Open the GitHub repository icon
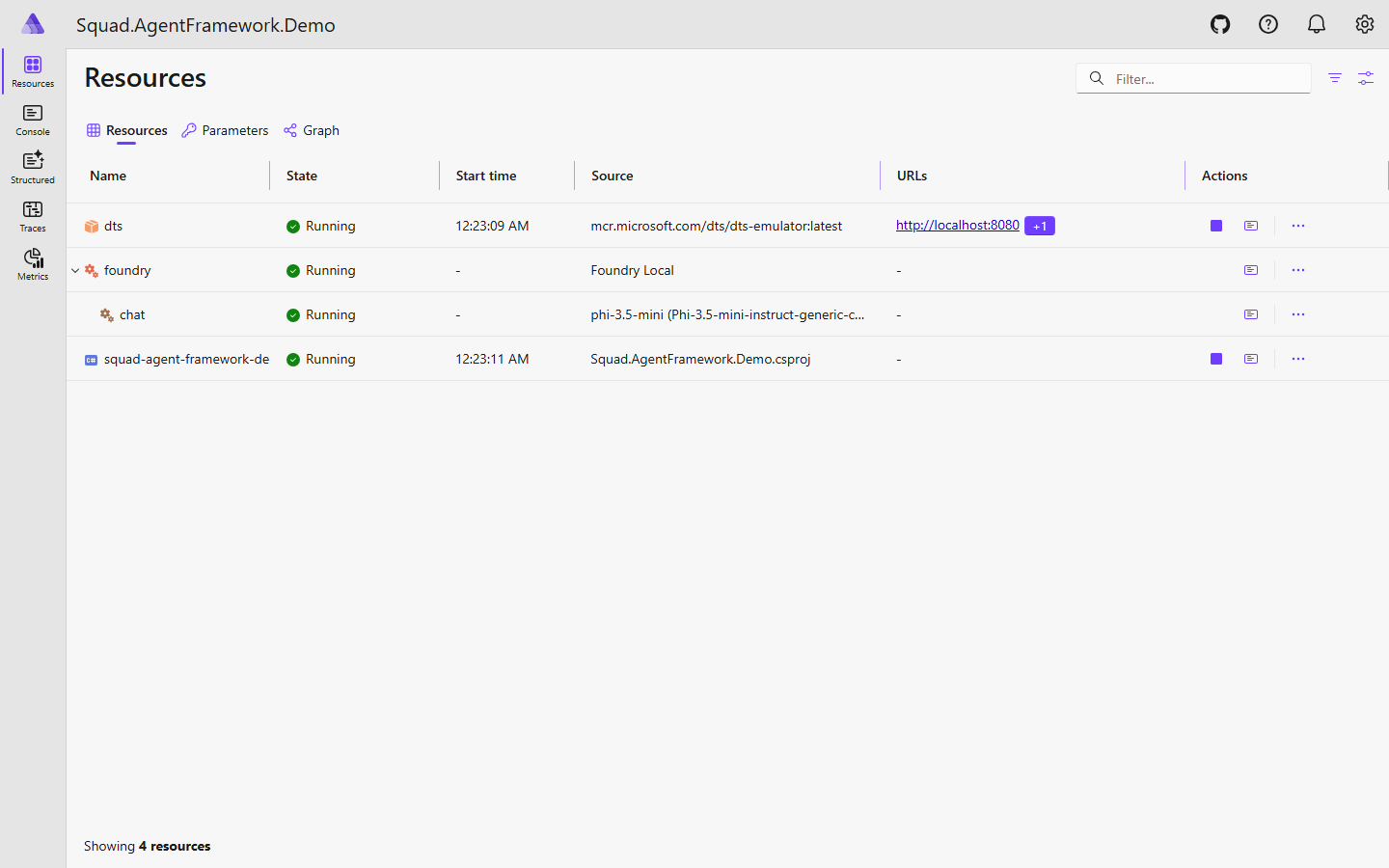This screenshot has width=1389, height=868. click(x=1220, y=24)
